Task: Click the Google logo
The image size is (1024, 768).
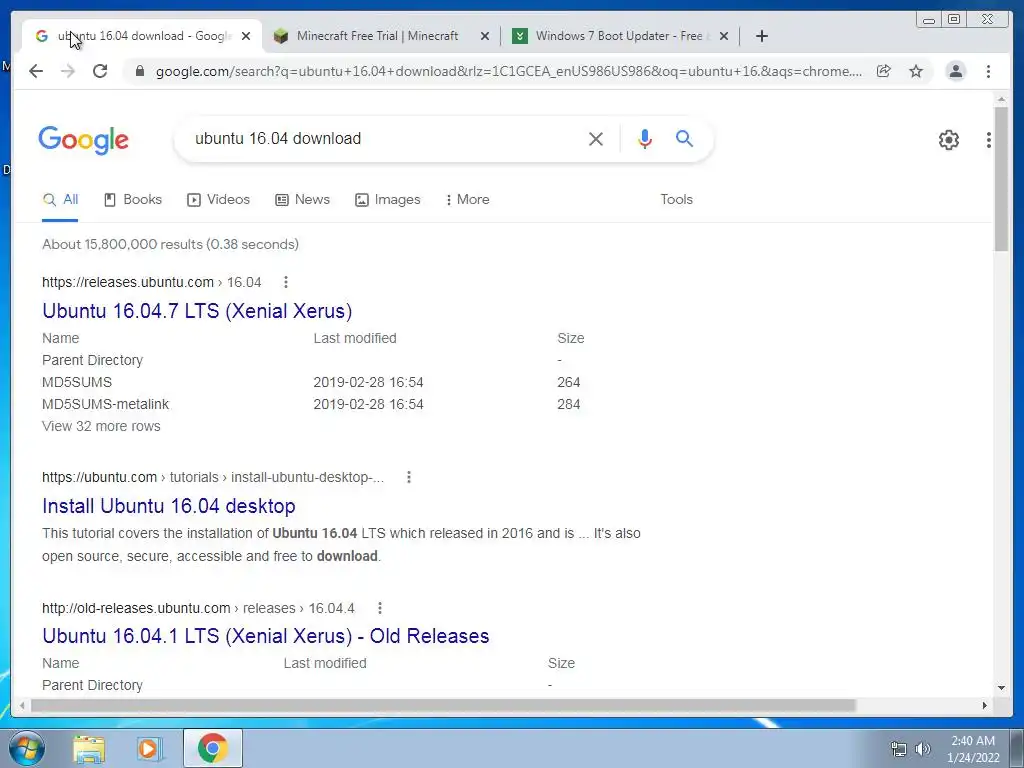Action: [84, 140]
